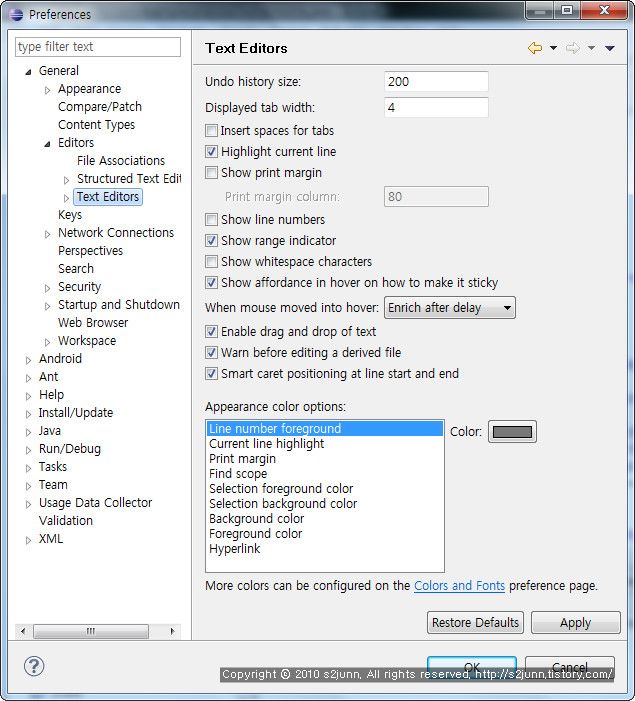Viewport: 635px width, 701px height.
Task: Expand Startup and Shutdown node
Action: coord(47,306)
